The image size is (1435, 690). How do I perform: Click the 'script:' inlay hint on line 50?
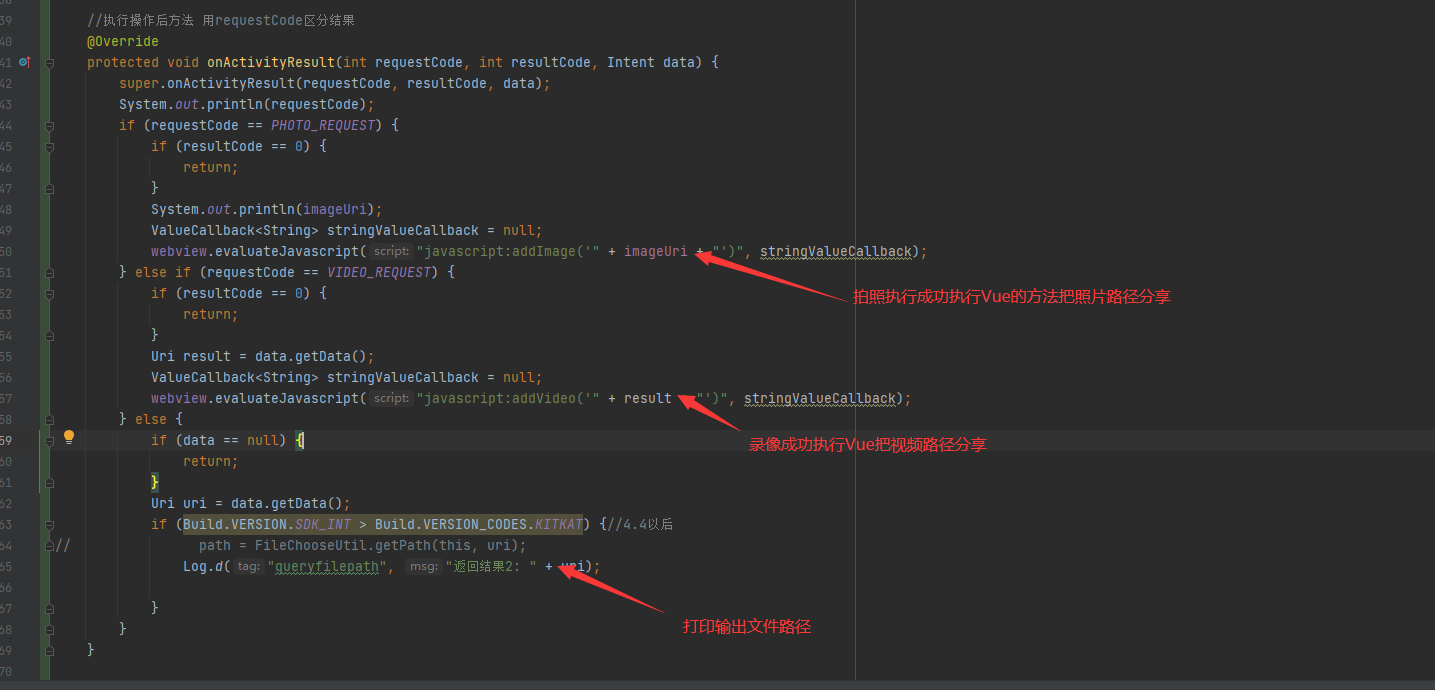point(390,251)
